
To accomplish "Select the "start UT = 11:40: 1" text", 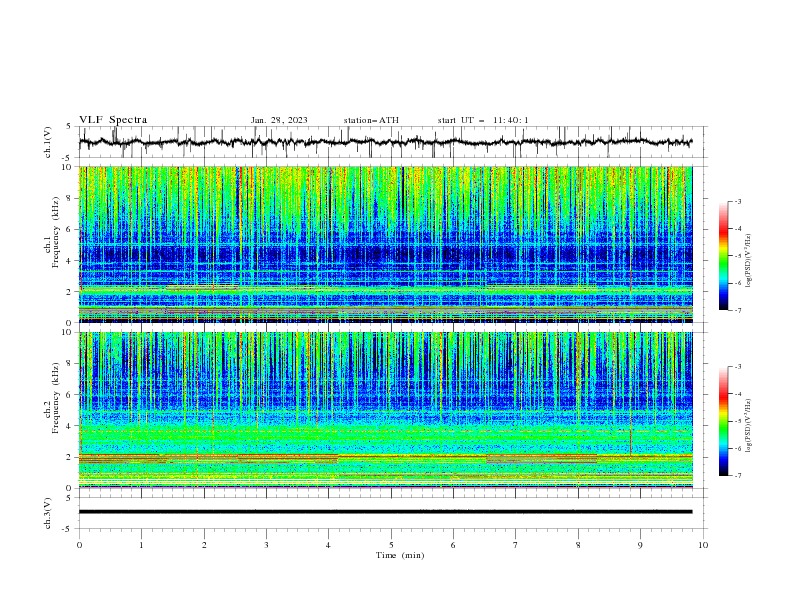I will click(483, 120).
